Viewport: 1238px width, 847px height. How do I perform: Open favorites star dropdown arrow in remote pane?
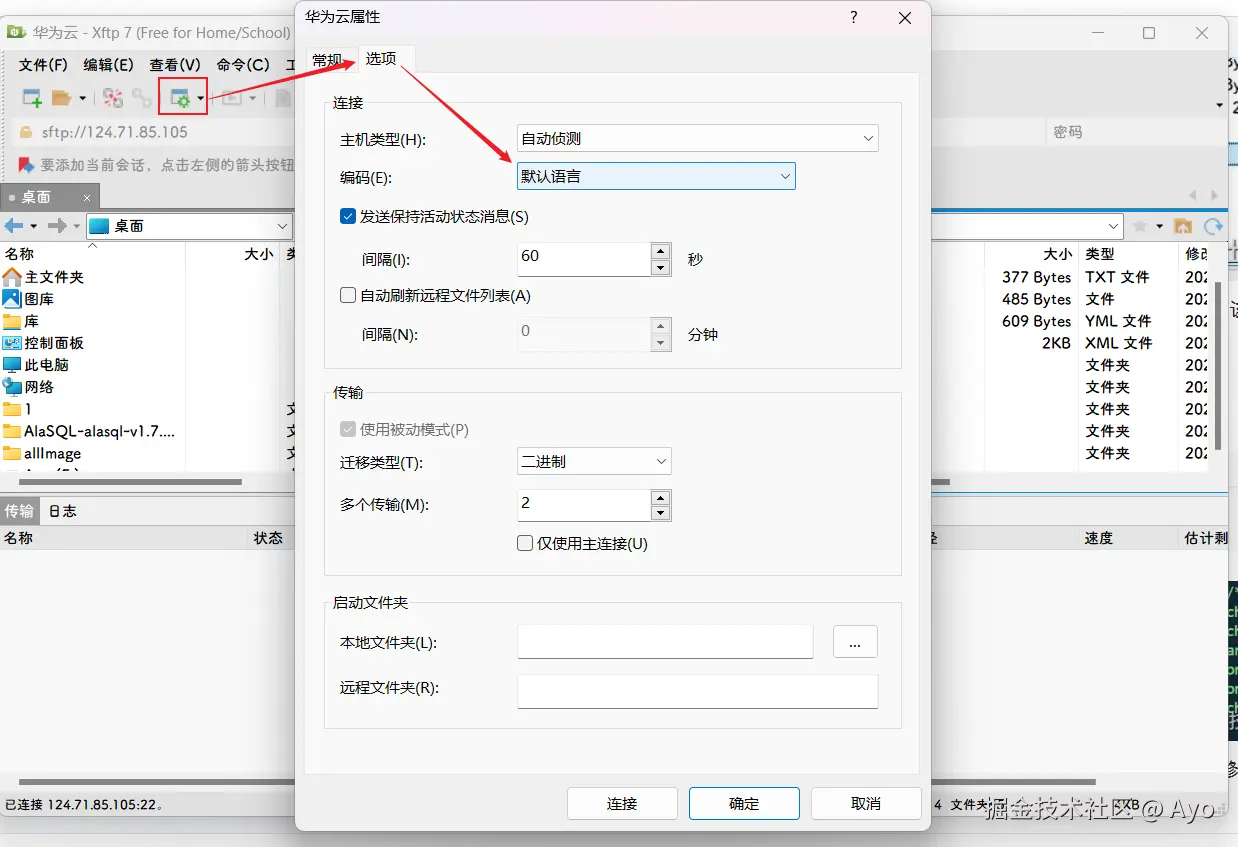(x=1159, y=226)
